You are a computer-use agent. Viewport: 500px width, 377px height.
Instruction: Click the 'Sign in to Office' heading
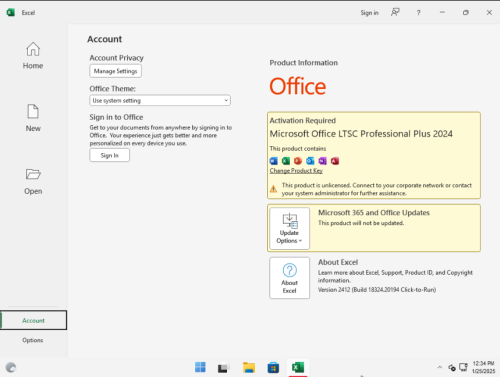116,117
